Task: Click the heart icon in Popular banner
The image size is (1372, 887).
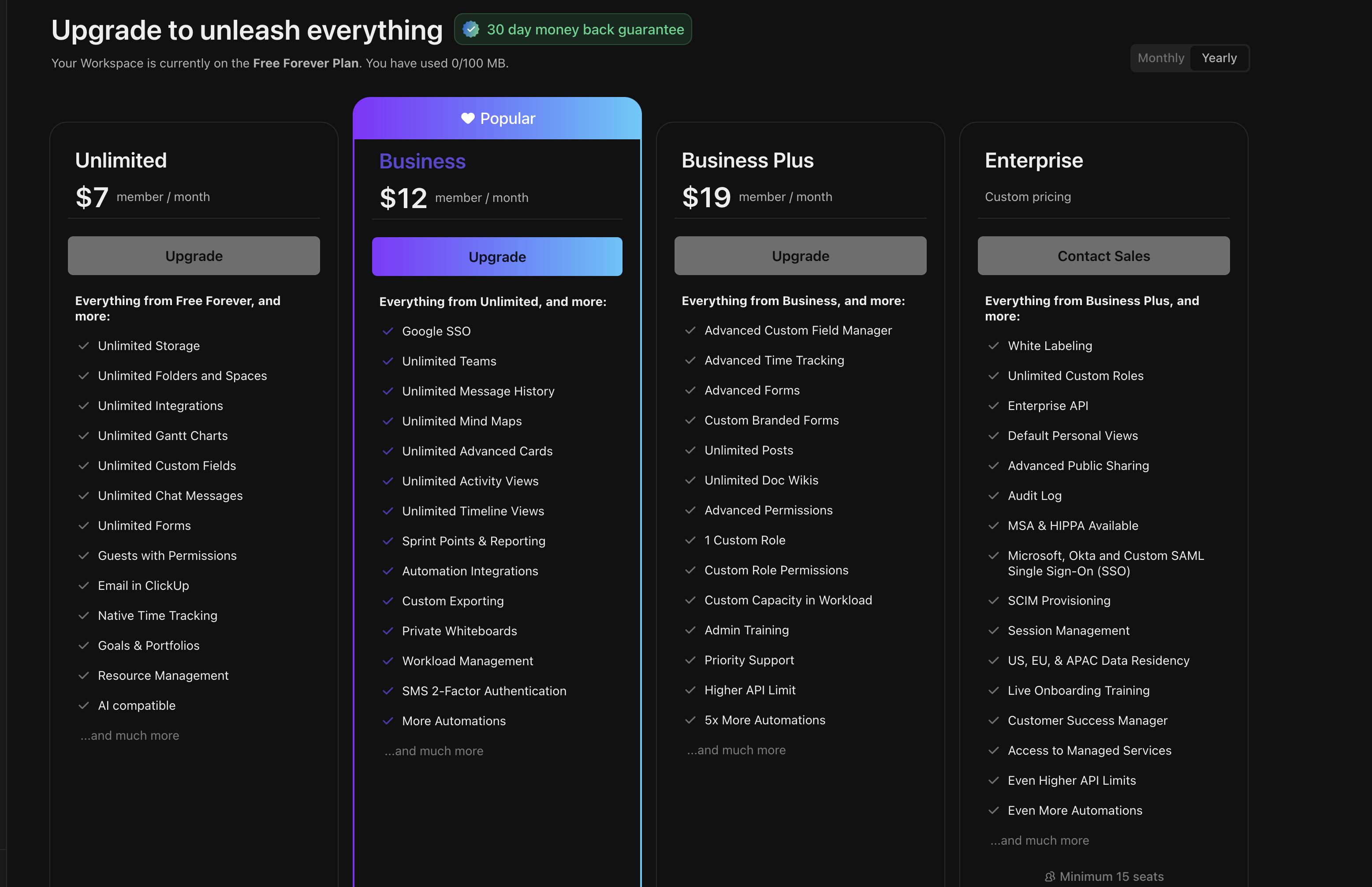Action: (x=468, y=118)
